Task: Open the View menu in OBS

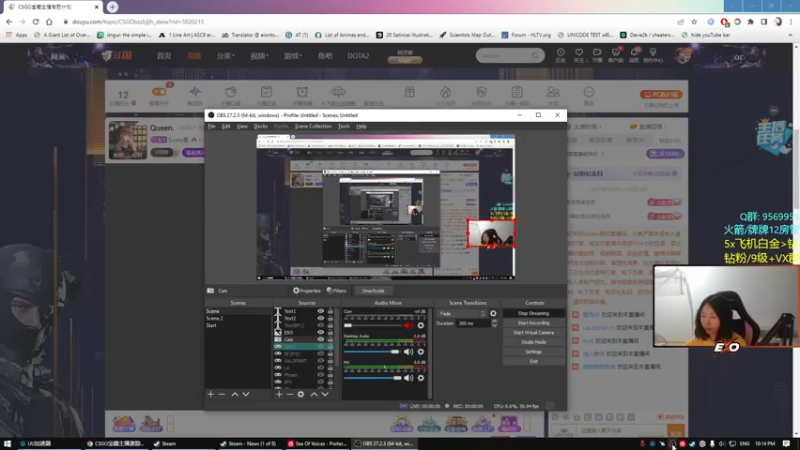Action: pos(242,127)
